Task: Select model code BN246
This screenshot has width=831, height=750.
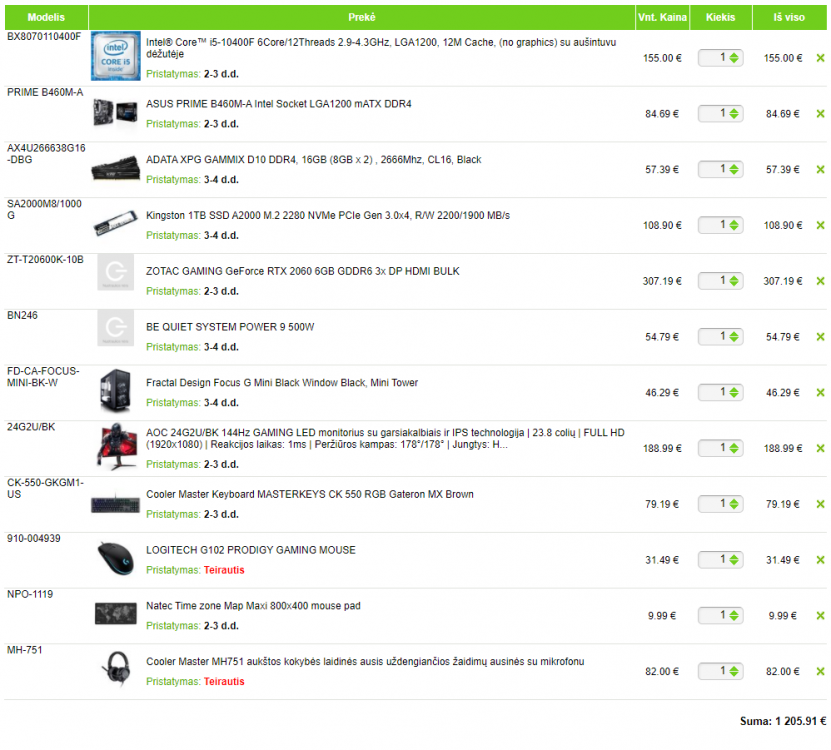Action: click(22, 315)
